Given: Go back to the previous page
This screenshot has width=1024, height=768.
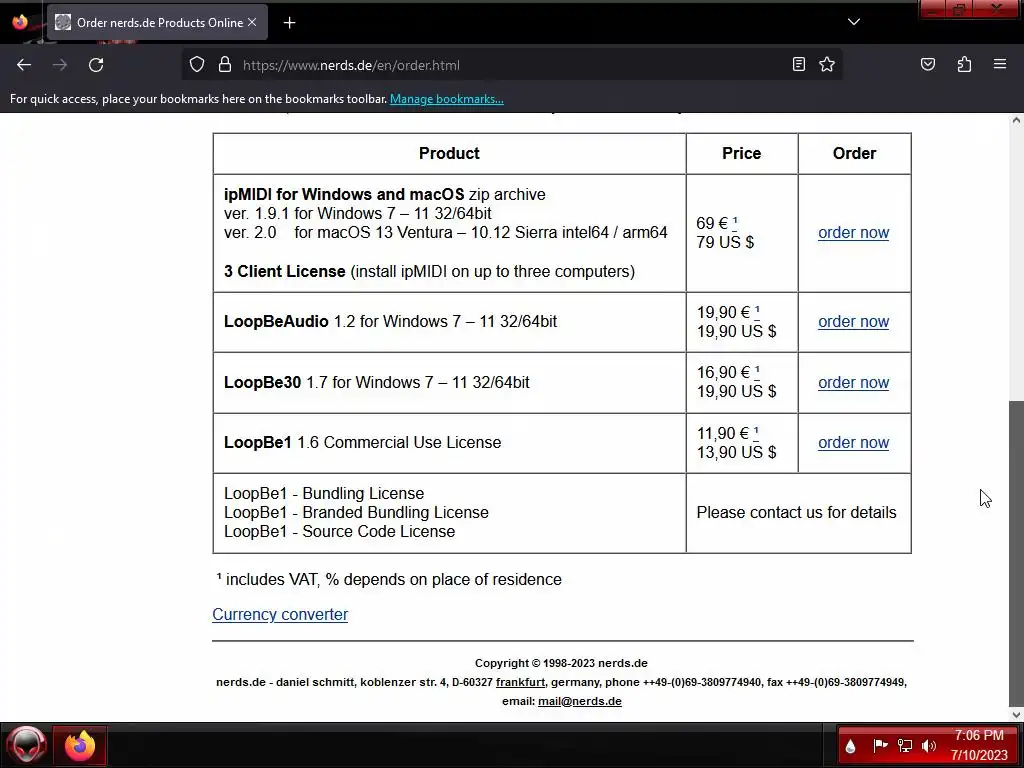Looking at the screenshot, I should click(x=24, y=65).
